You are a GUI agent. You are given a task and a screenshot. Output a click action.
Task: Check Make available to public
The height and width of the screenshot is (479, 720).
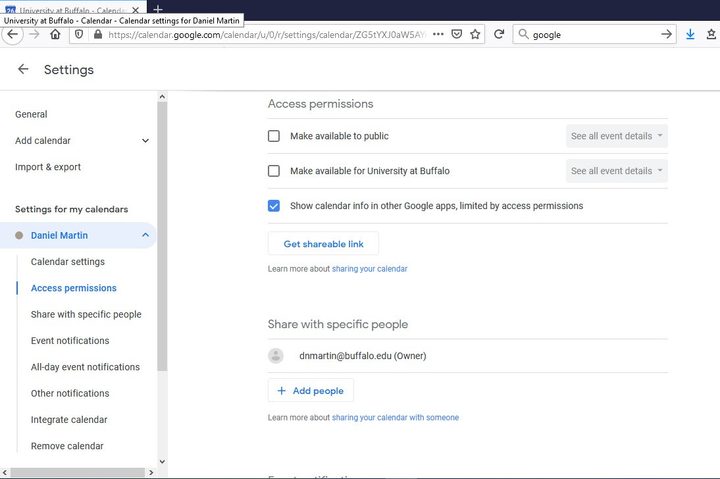coord(274,136)
